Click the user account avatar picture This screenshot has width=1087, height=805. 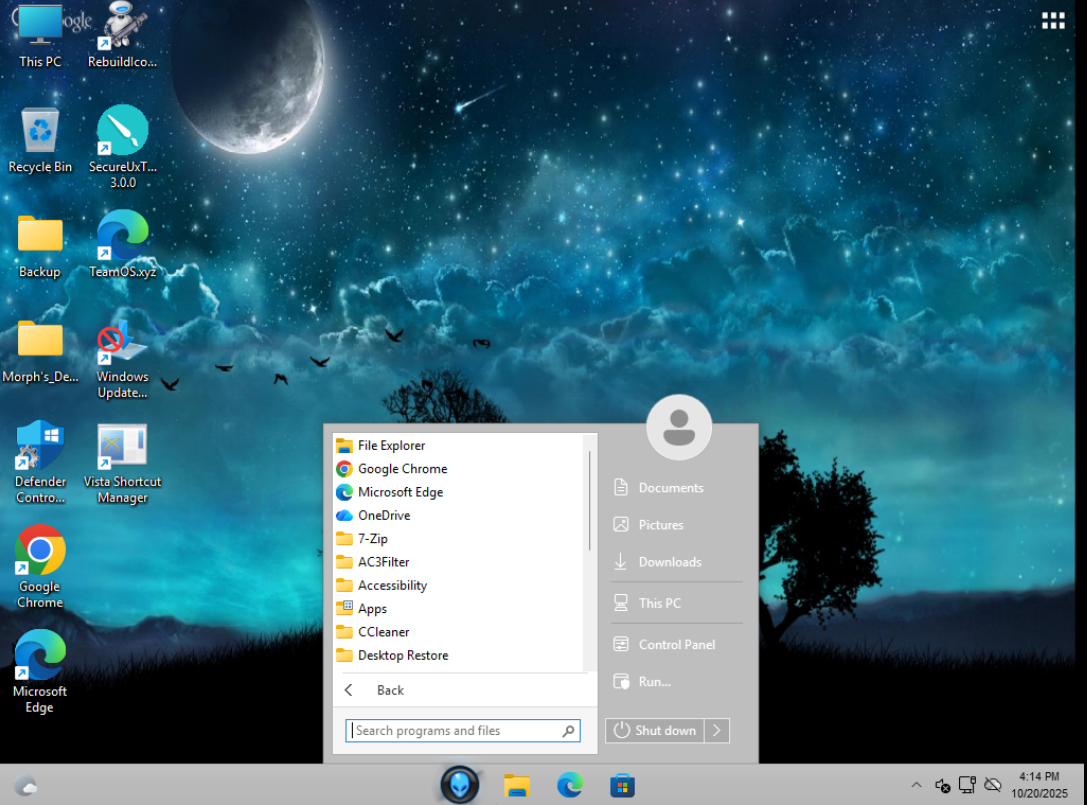click(x=679, y=427)
